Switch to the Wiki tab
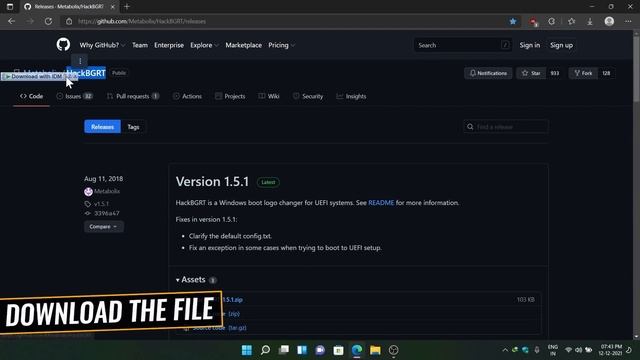This screenshot has width=640, height=360. pyautogui.click(x=269, y=96)
